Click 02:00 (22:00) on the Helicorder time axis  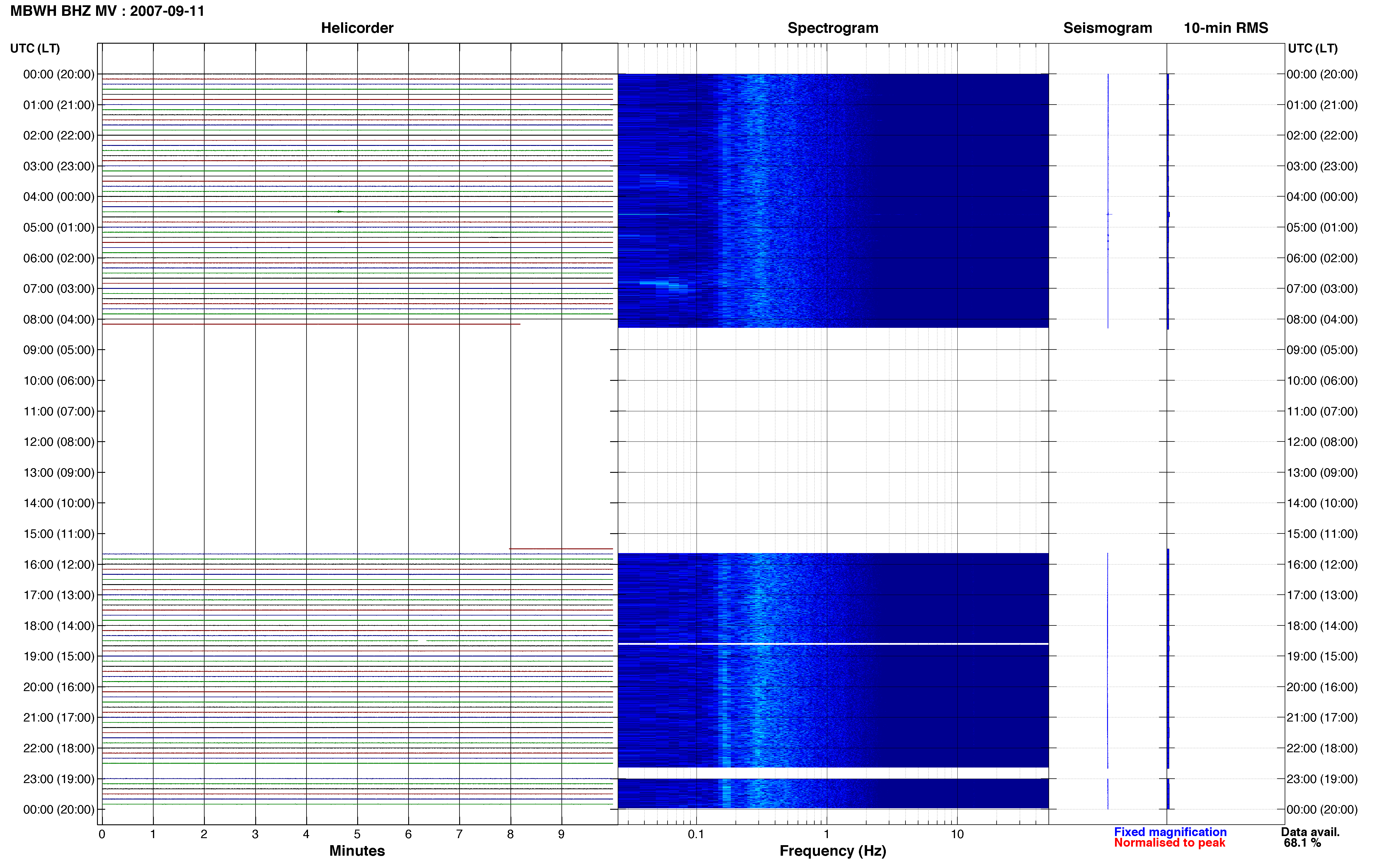click(x=59, y=135)
